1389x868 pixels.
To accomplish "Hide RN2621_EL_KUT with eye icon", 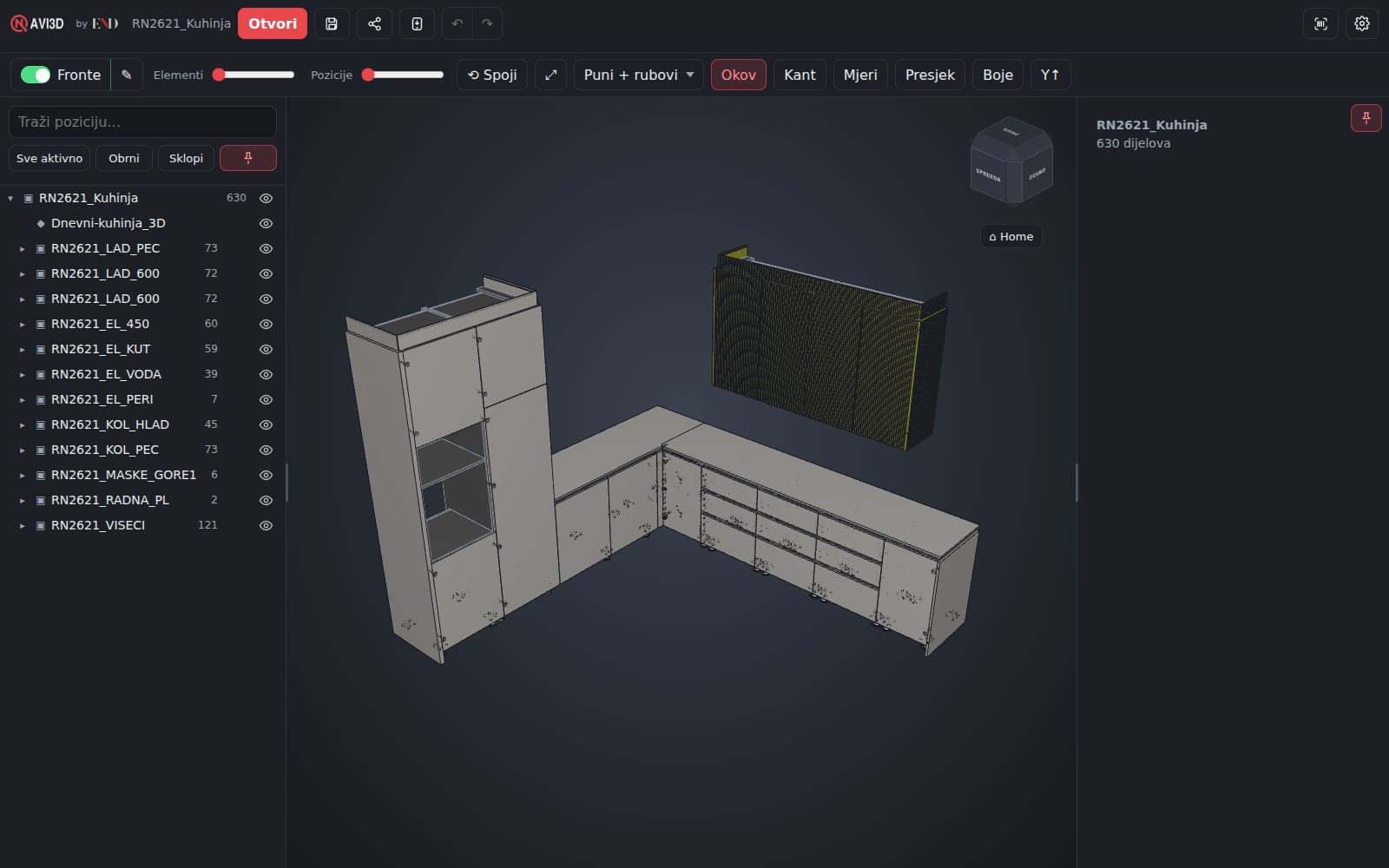I will pos(267,349).
